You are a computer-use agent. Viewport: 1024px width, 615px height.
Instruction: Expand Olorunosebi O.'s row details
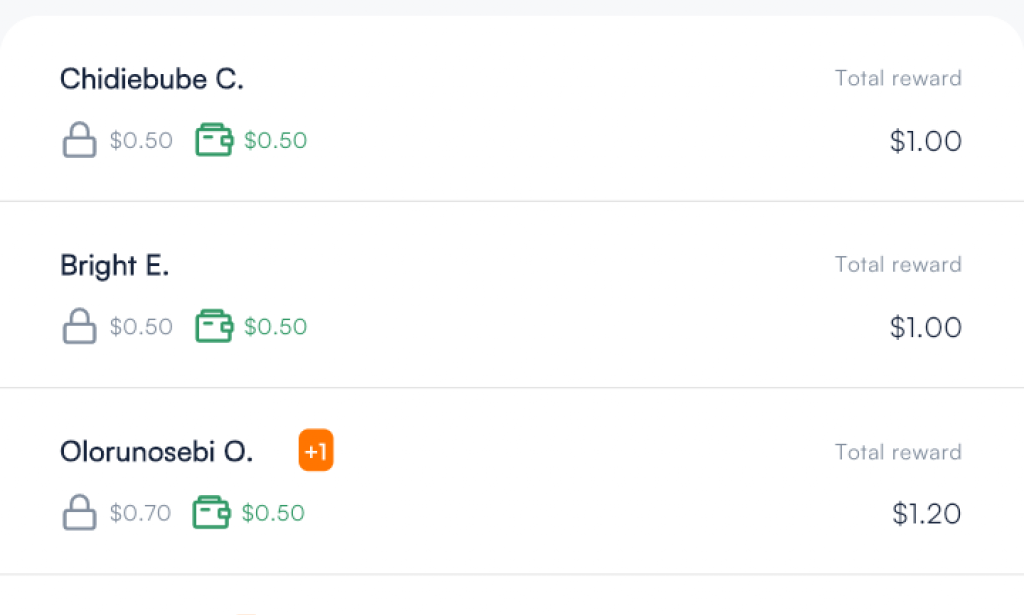click(x=500, y=480)
